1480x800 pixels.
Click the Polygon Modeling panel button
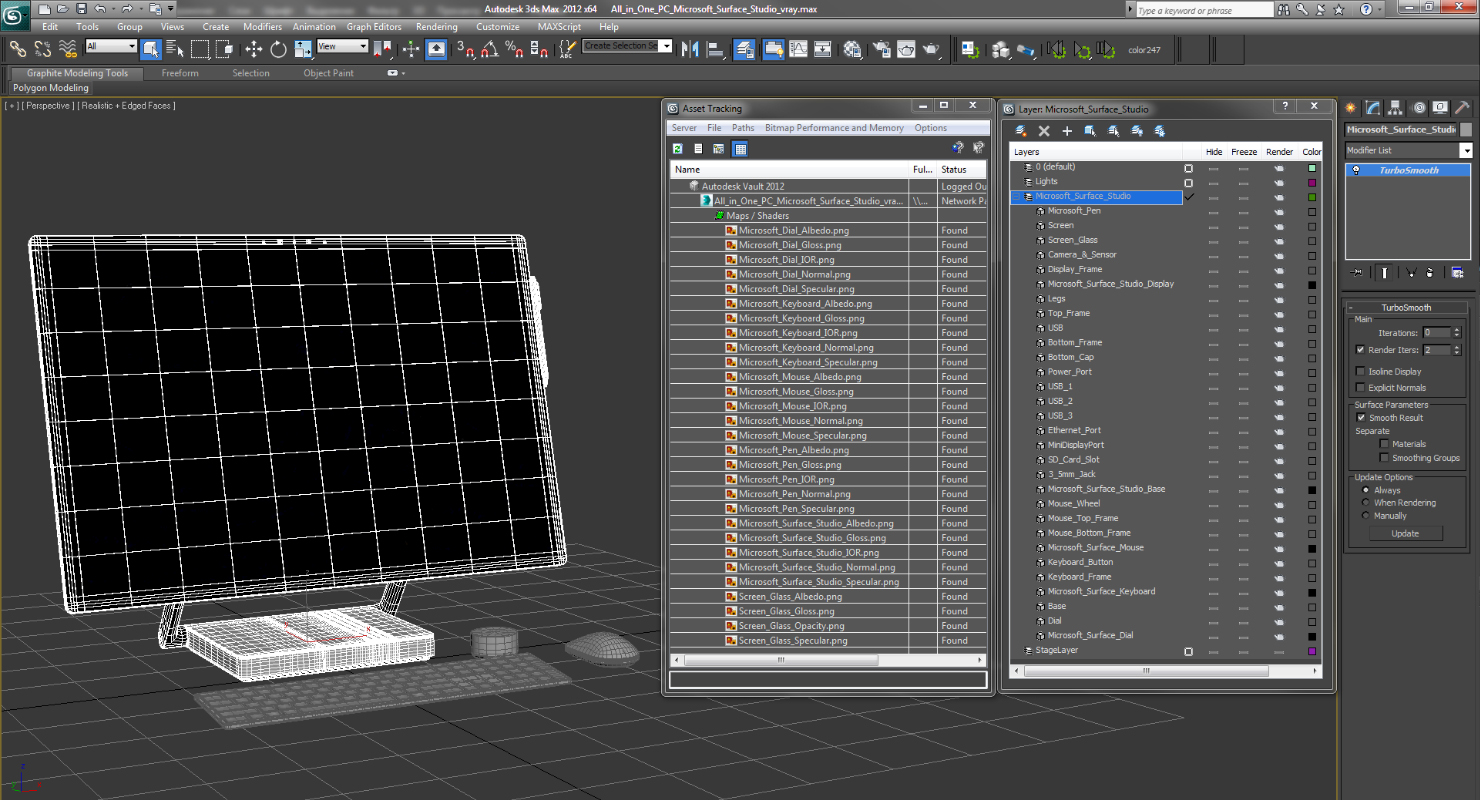tap(51, 88)
